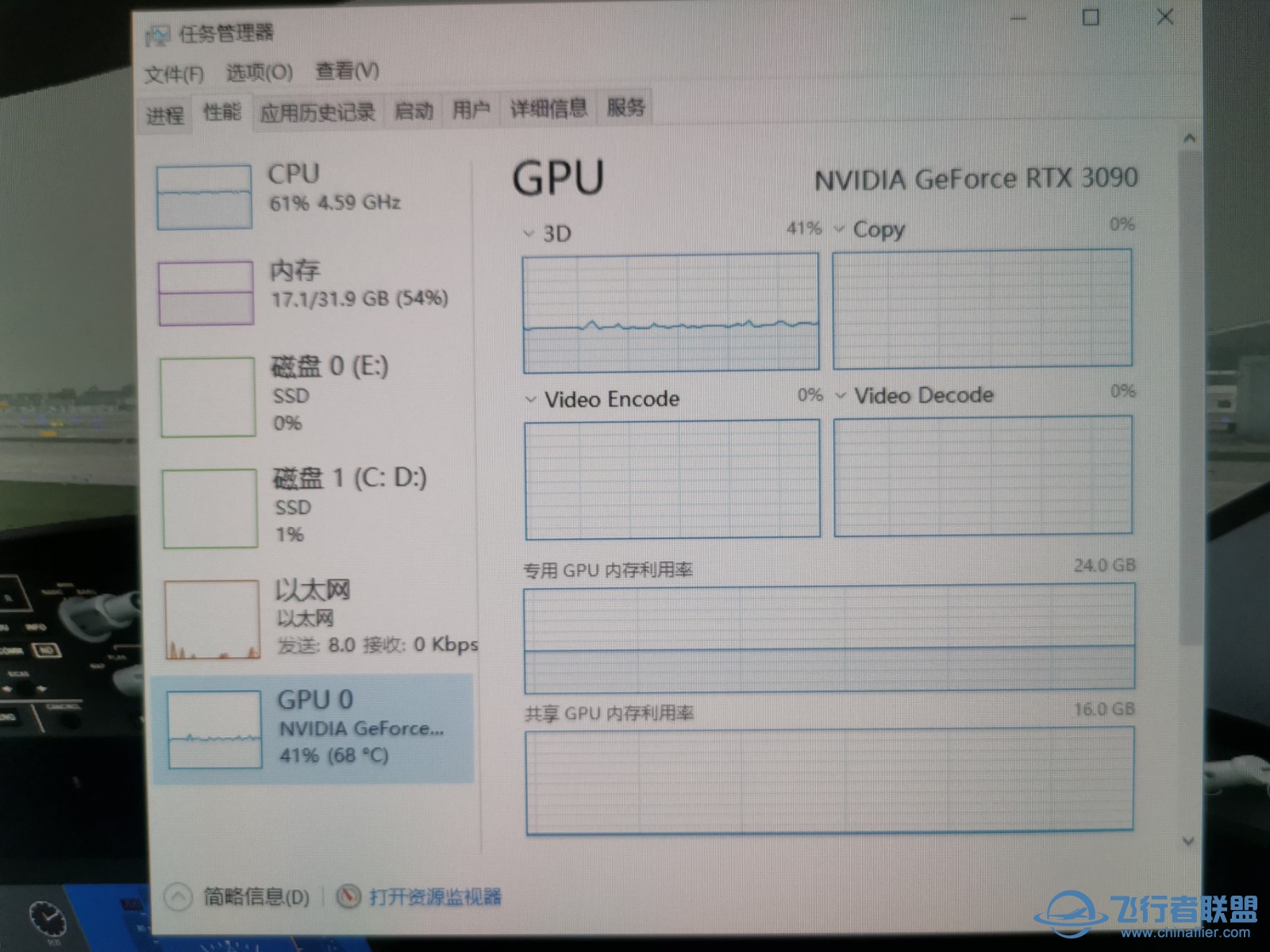Switch to the 详细信息 tab
This screenshot has width=1270, height=952.
[548, 107]
